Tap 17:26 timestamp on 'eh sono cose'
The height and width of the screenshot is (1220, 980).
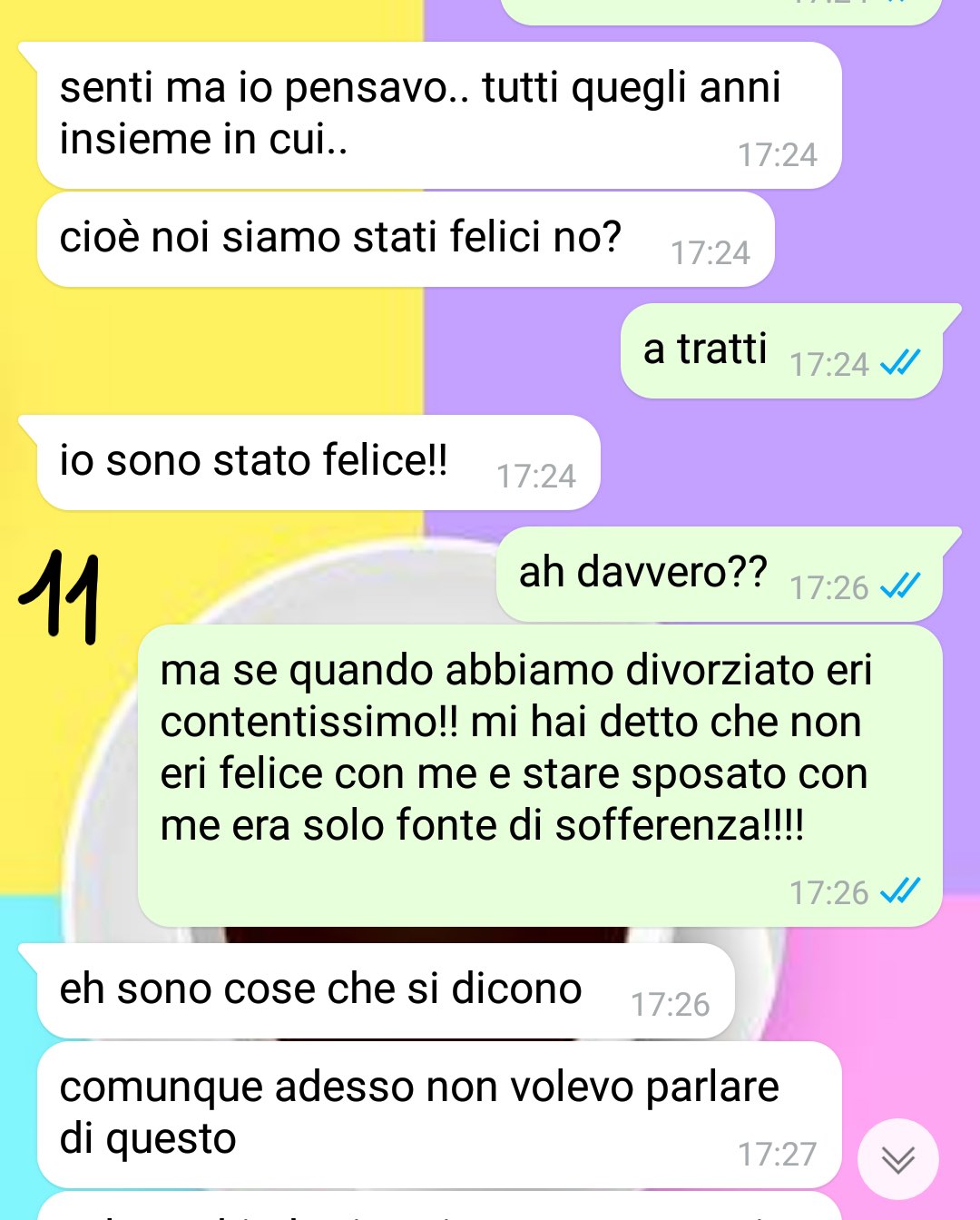[x=670, y=1004]
